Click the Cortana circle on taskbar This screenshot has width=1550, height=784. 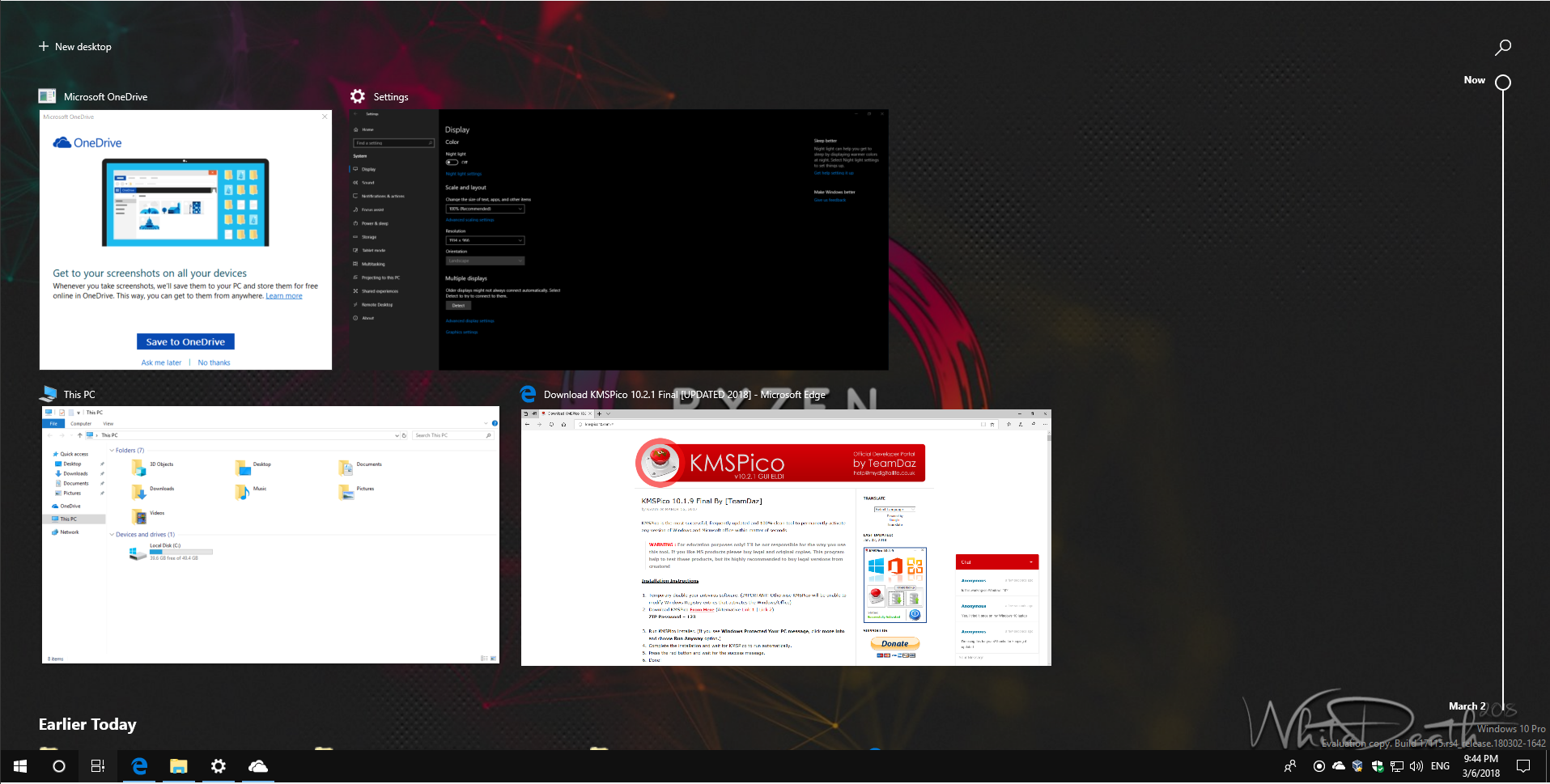click(59, 766)
